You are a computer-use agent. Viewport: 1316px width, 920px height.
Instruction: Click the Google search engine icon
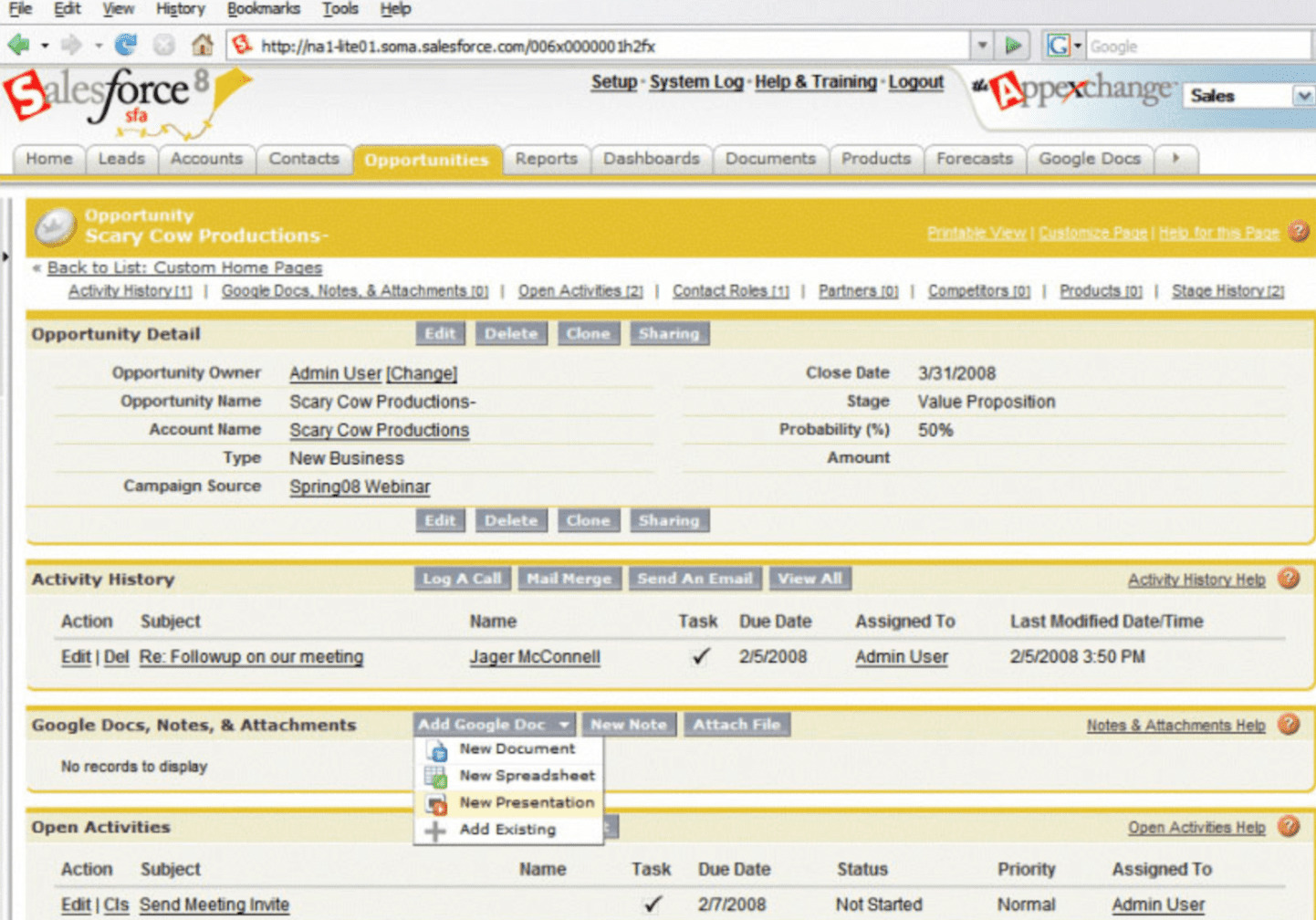coord(1058,45)
